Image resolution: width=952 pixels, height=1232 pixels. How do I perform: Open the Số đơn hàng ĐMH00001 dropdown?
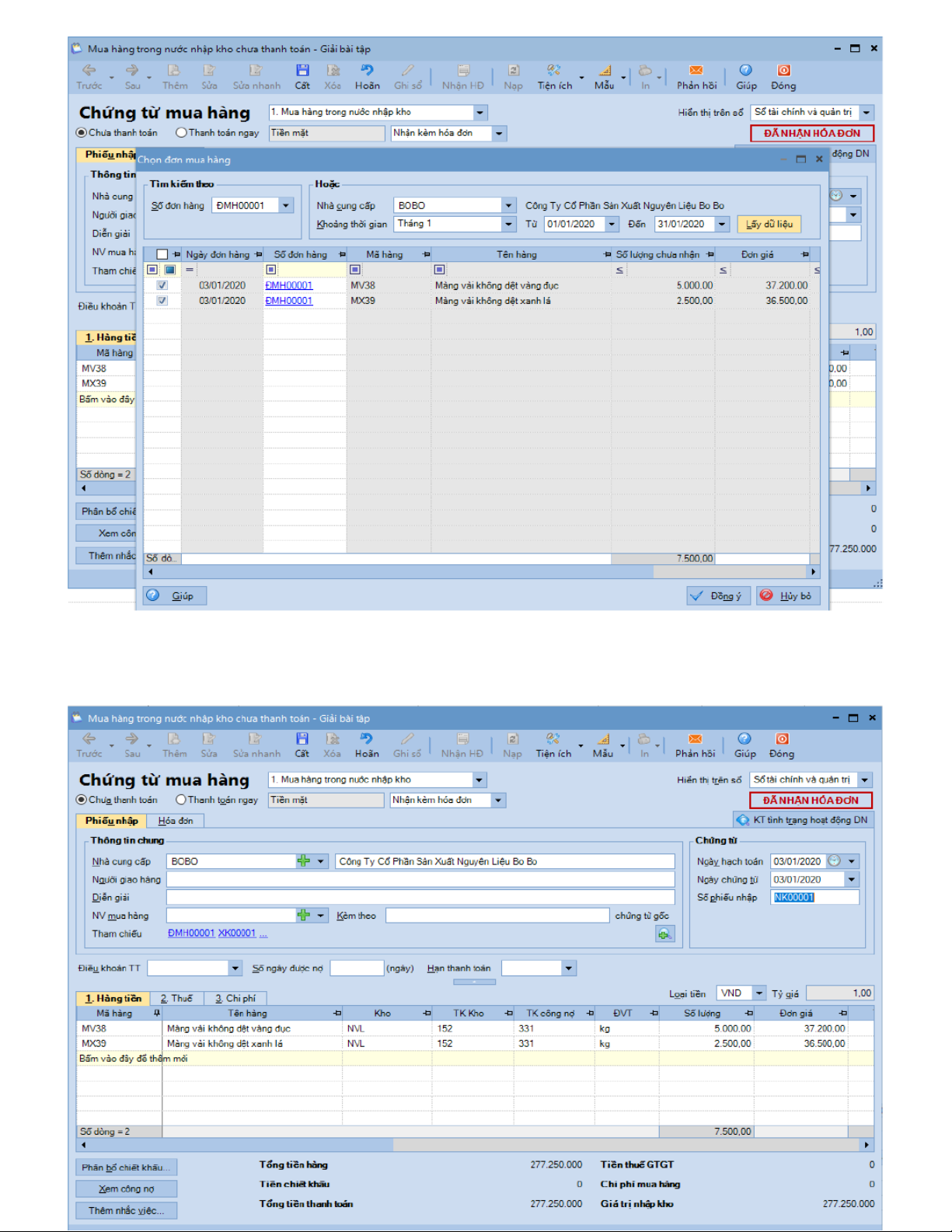(x=286, y=206)
